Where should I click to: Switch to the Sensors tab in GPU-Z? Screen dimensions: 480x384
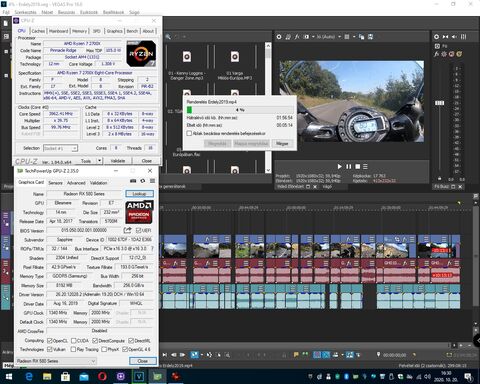[55, 183]
